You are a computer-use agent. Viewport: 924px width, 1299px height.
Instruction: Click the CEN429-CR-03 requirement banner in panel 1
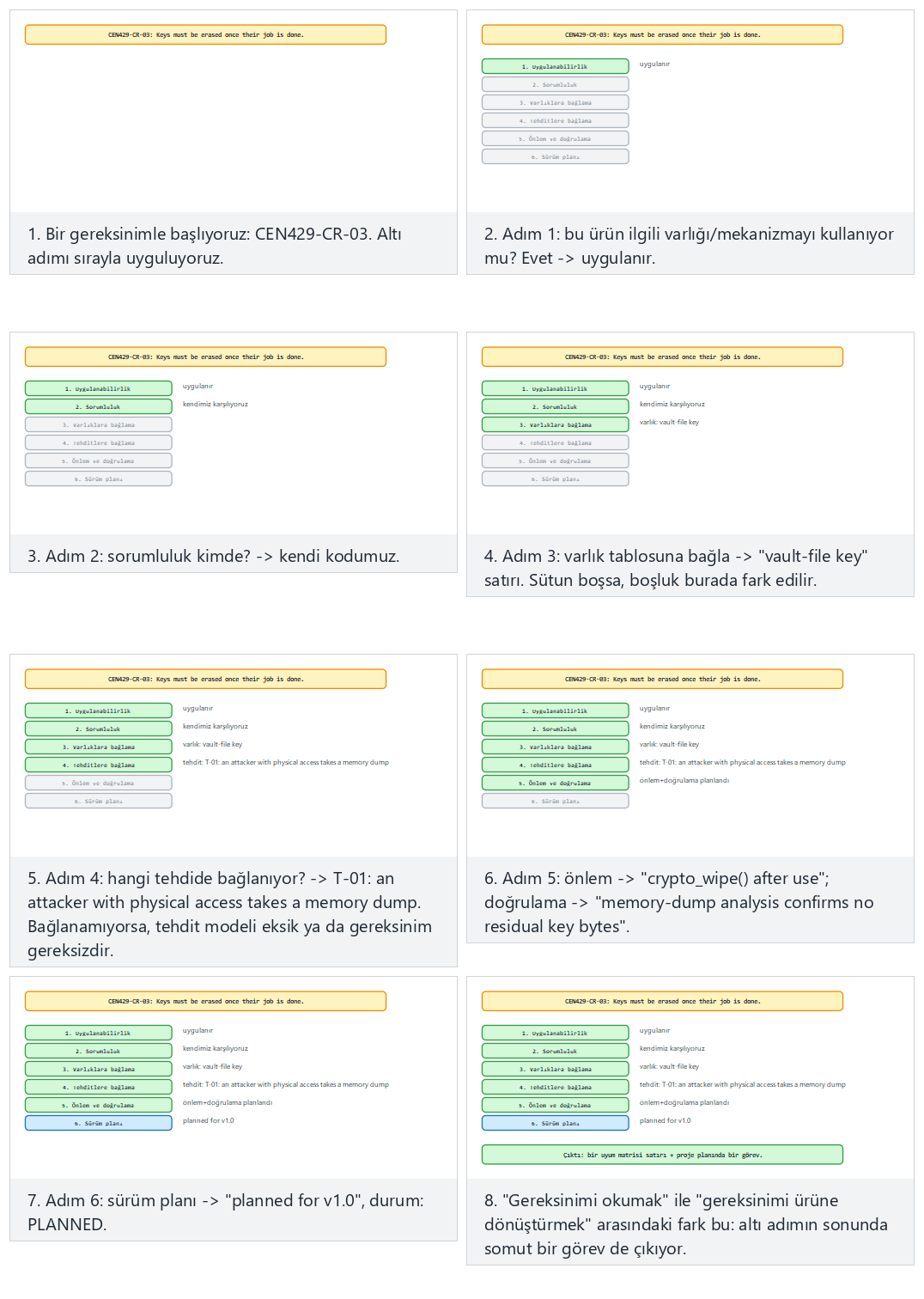[205, 34]
